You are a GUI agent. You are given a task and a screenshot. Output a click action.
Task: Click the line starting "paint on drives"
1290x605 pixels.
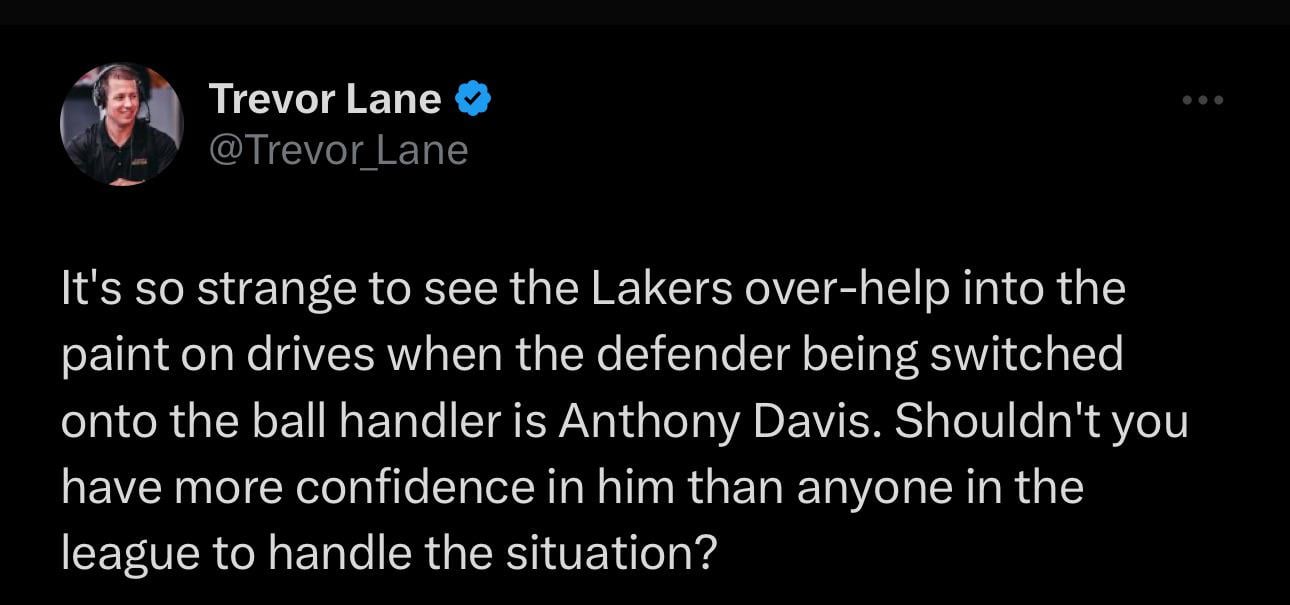click(592, 356)
